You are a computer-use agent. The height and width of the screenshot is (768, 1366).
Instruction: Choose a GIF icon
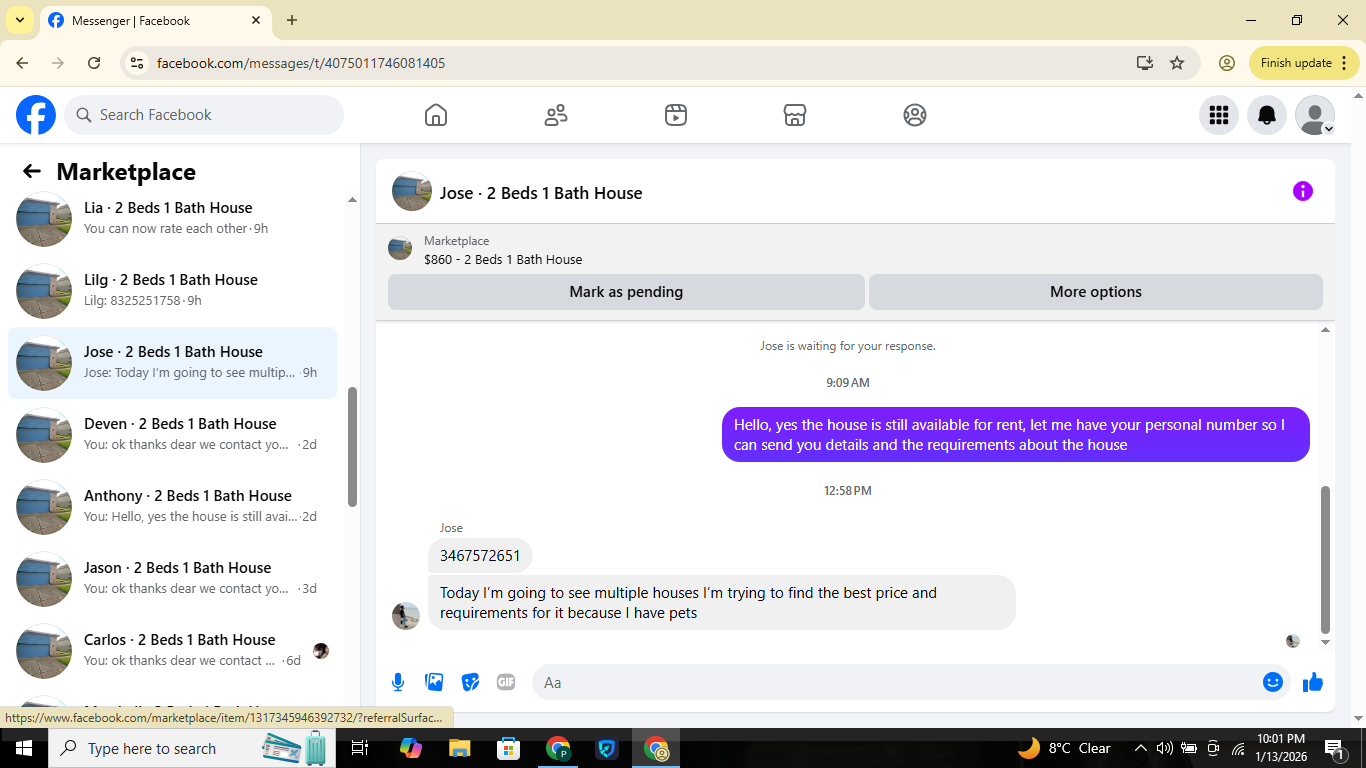506,682
